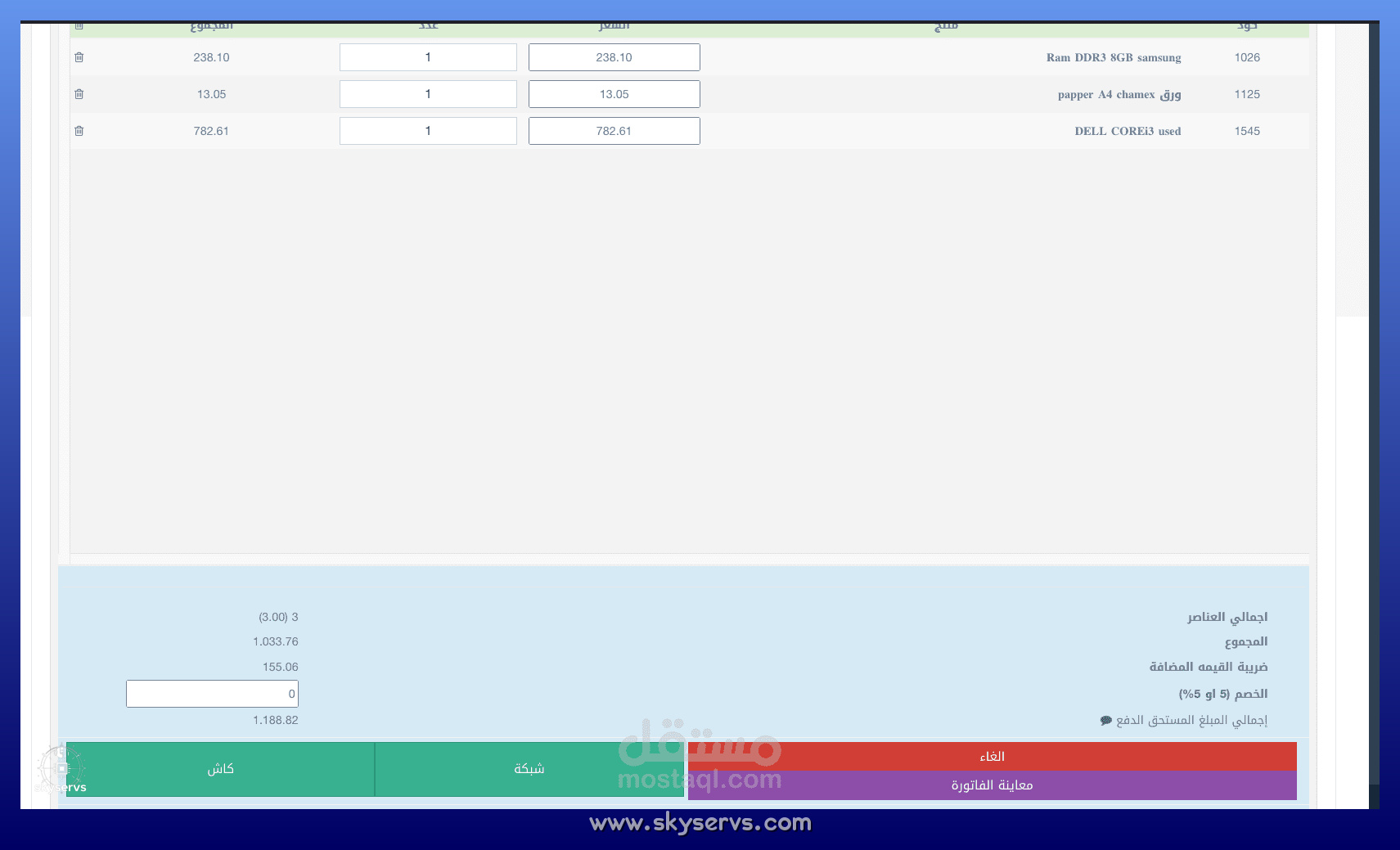The width and height of the screenshot is (1400, 850).
Task: Focus the discount input showing 0
Action: click(212, 694)
